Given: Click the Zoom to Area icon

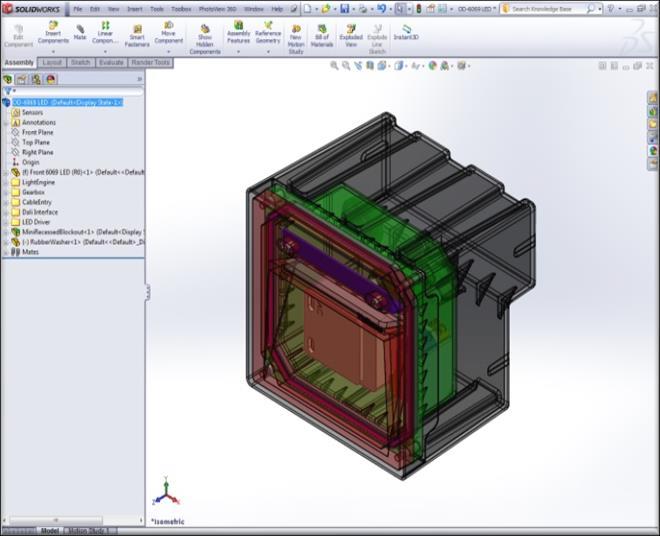Looking at the screenshot, I should pyautogui.click(x=346, y=66).
